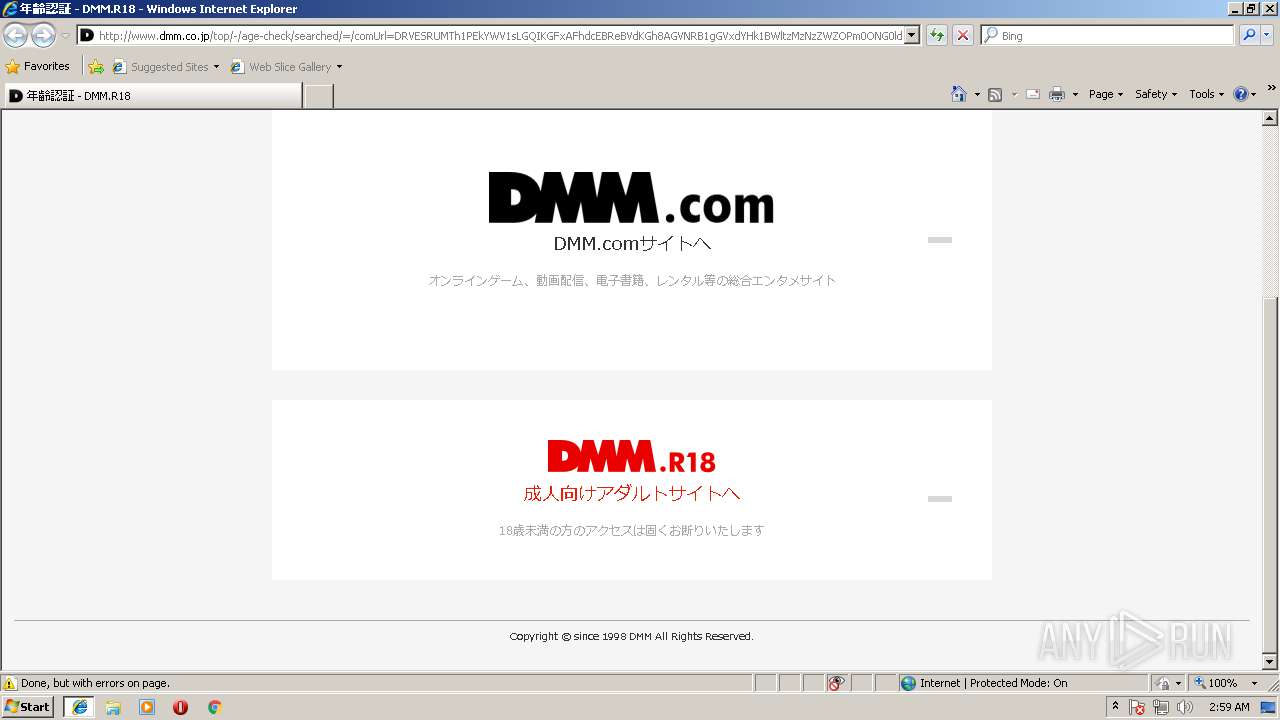Image resolution: width=1280 pixels, height=720 pixels.
Task: Click the DMM.com logo
Action: click(631, 198)
